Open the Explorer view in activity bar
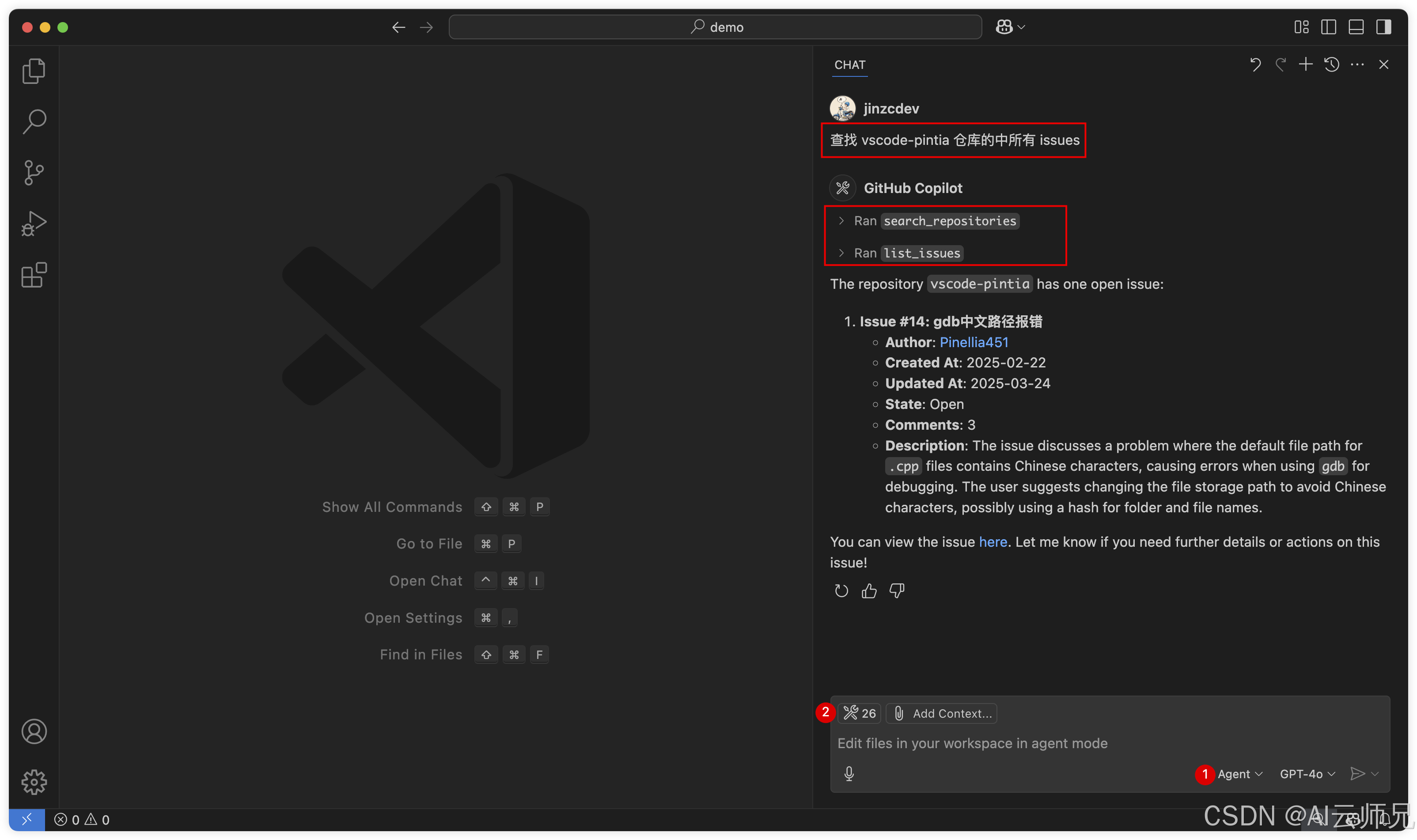Screen dimensions: 1417x840 point(34,71)
